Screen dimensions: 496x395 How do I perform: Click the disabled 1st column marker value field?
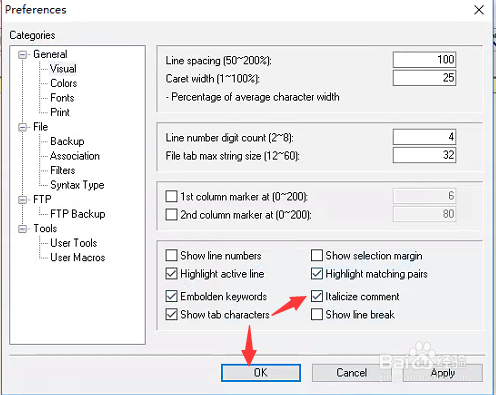click(424, 196)
